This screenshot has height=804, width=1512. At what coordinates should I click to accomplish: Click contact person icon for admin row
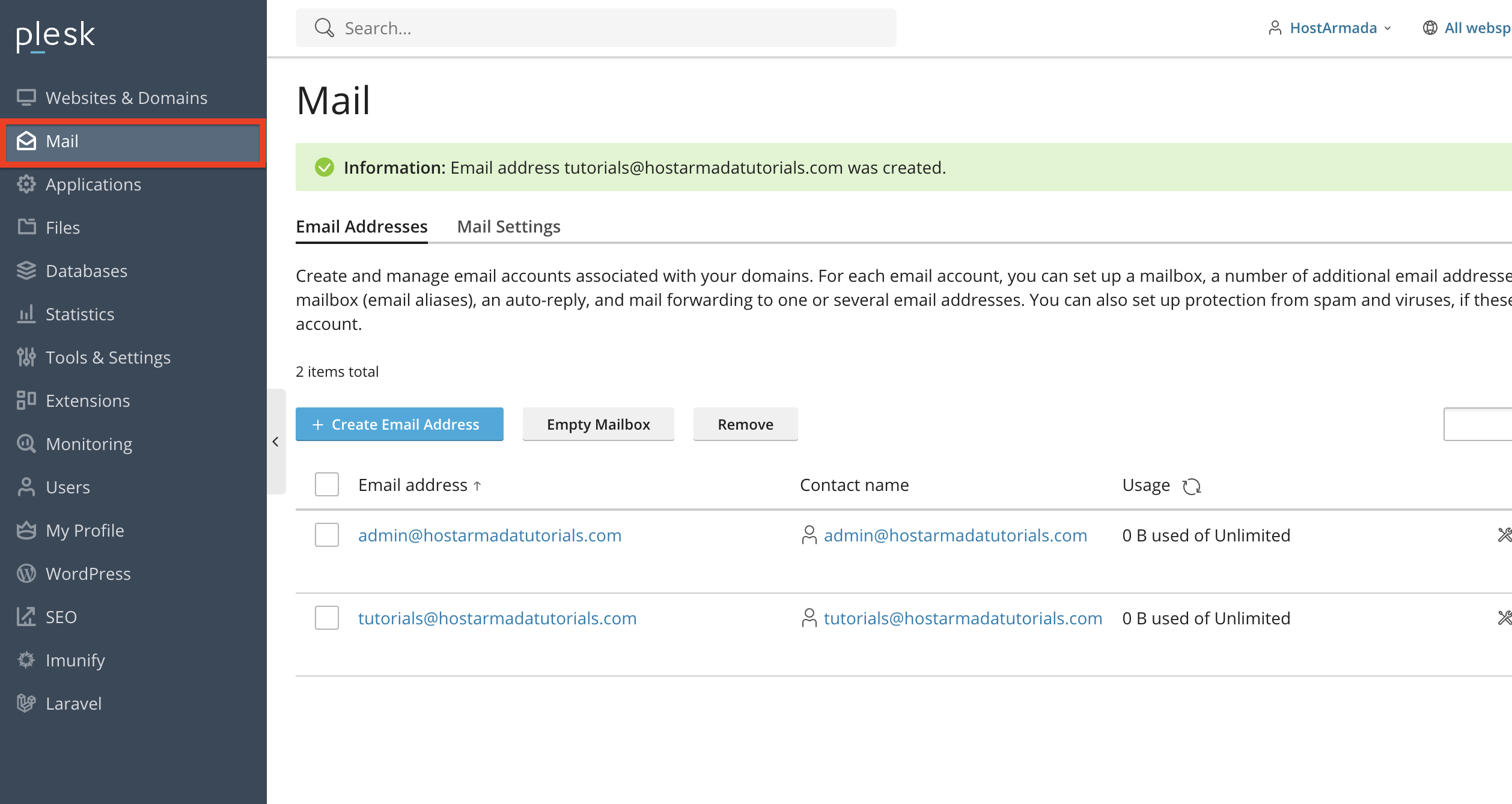[809, 535]
